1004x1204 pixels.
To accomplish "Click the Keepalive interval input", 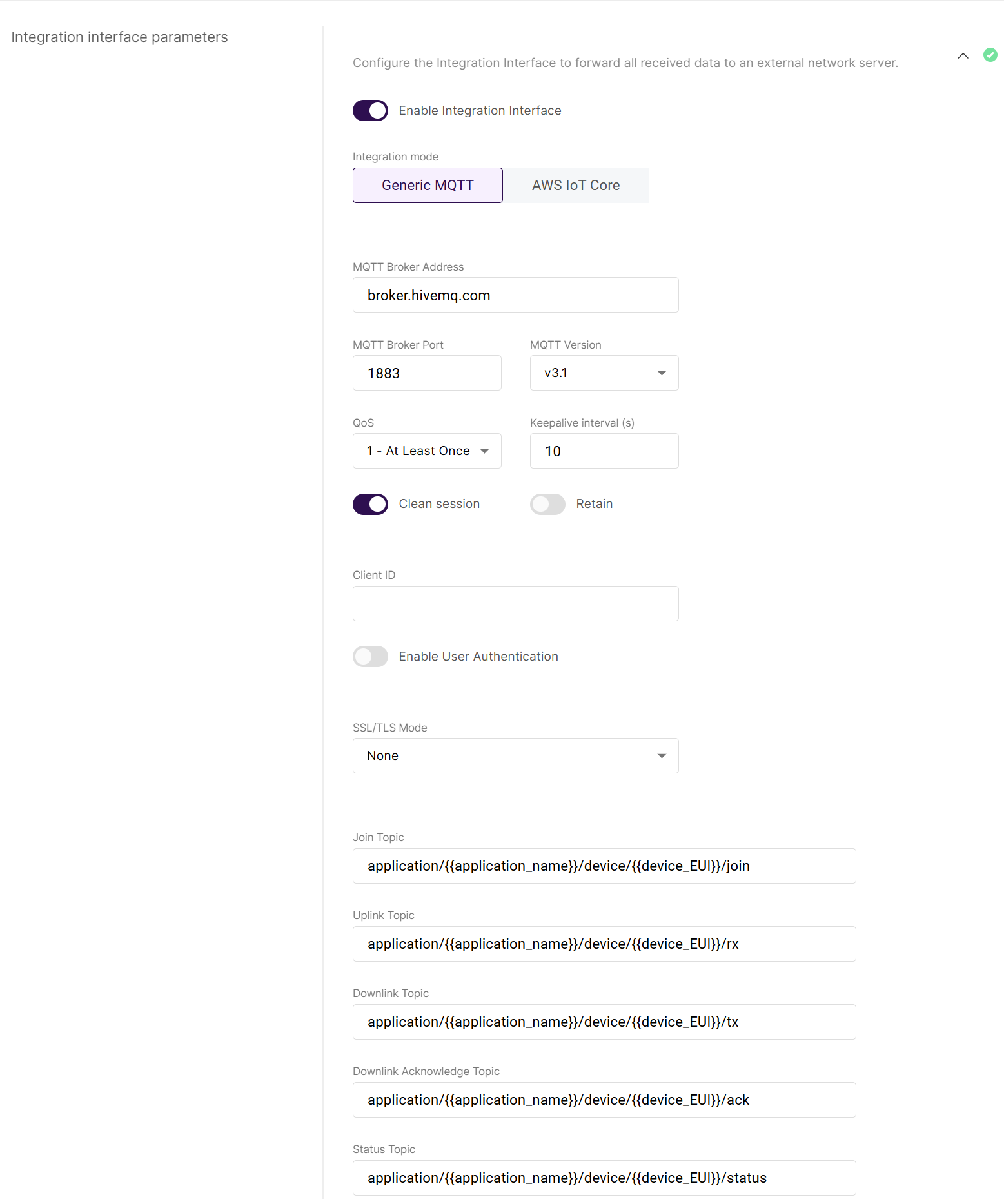I will (x=604, y=451).
